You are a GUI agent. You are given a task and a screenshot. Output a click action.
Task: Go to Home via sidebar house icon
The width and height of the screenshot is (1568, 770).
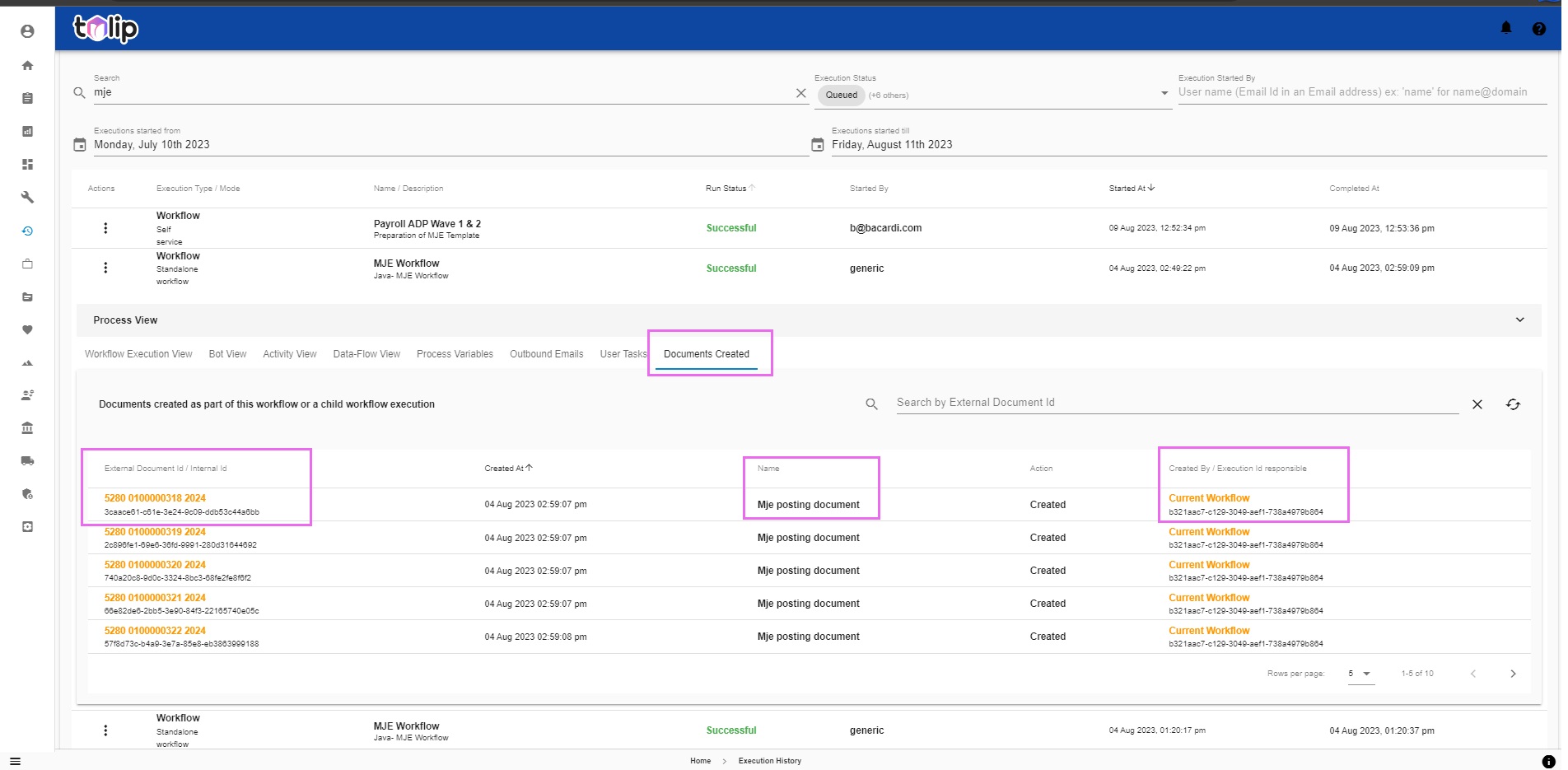tap(27, 65)
